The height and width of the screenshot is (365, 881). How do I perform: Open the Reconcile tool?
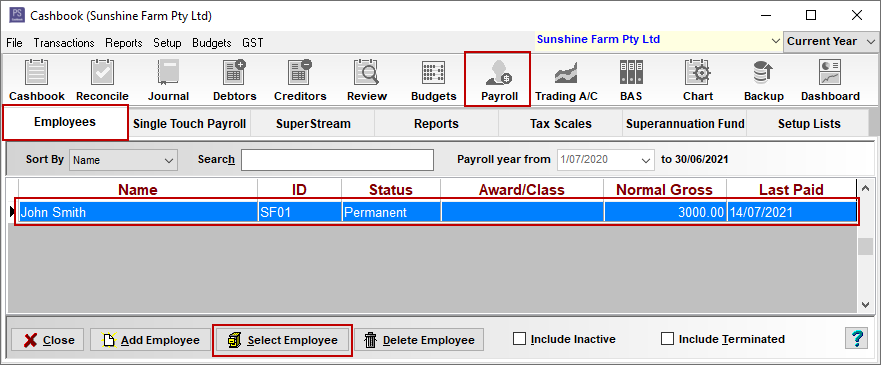tap(102, 80)
